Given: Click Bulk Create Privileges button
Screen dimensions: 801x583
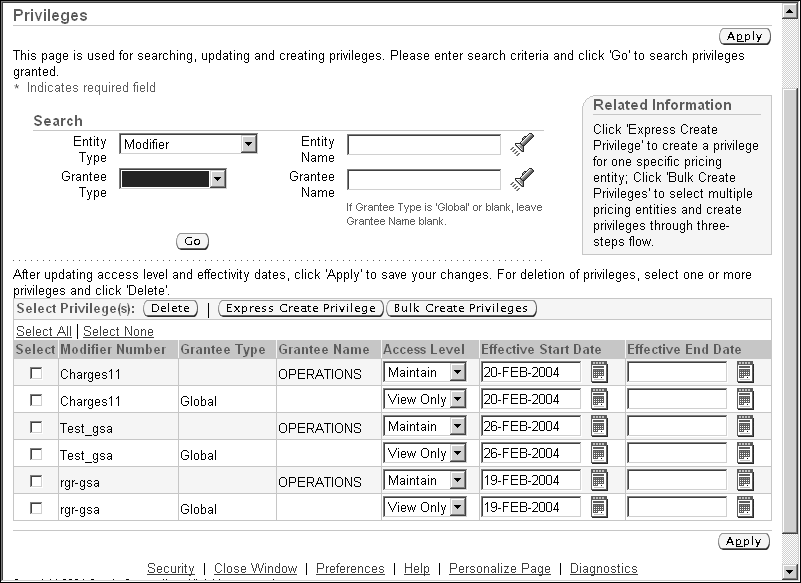Looking at the screenshot, I should [461, 308].
